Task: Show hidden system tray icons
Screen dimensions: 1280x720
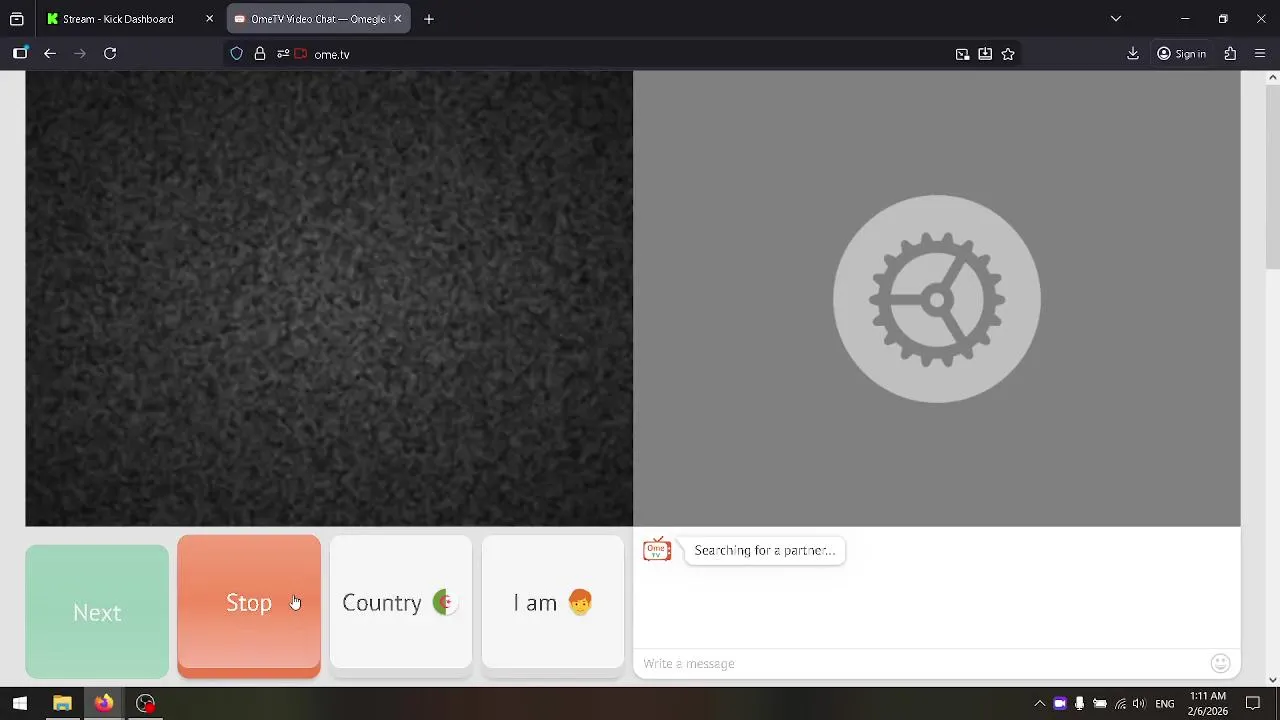Action: (1039, 704)
